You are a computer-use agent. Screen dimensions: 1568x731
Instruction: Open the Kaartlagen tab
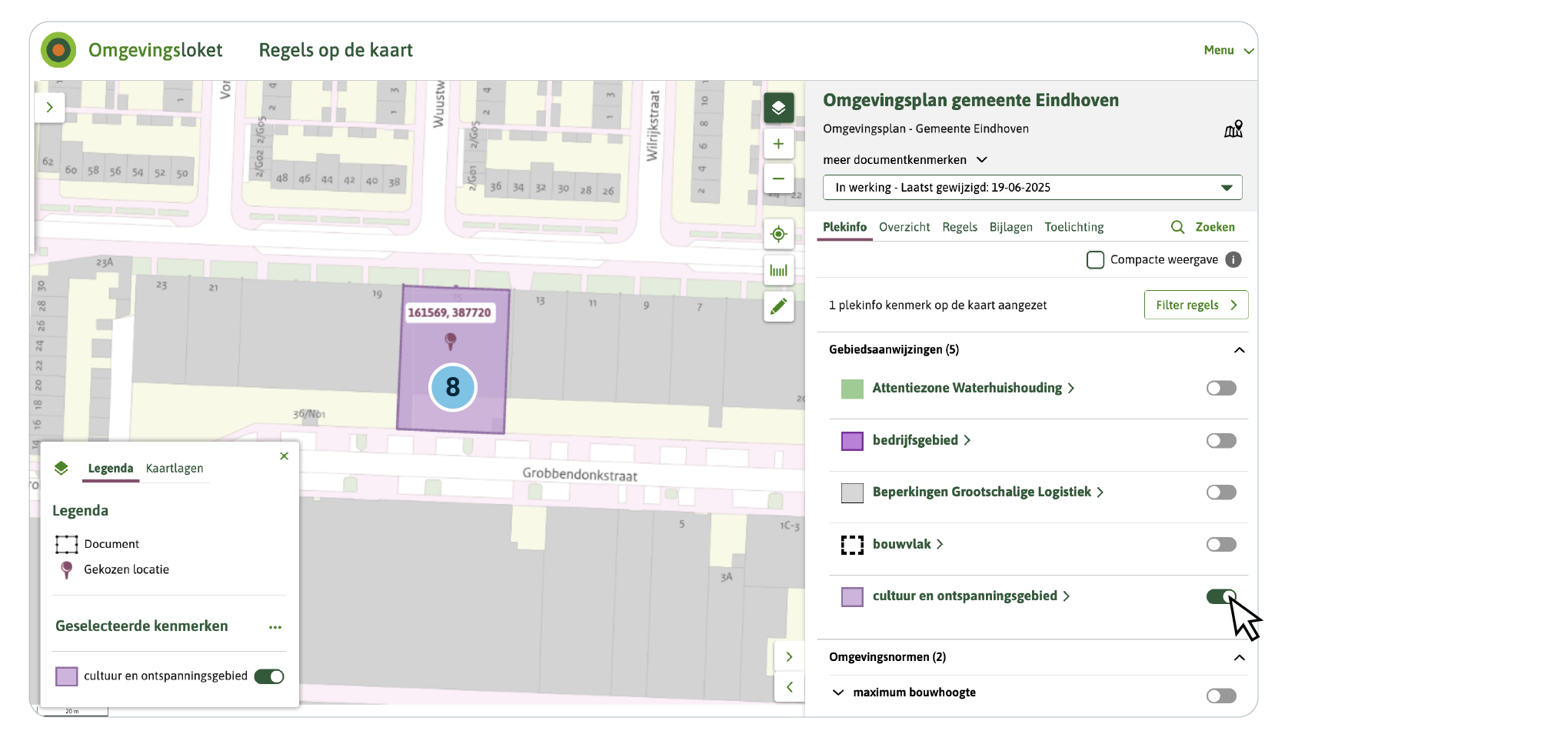pos(175,469)
